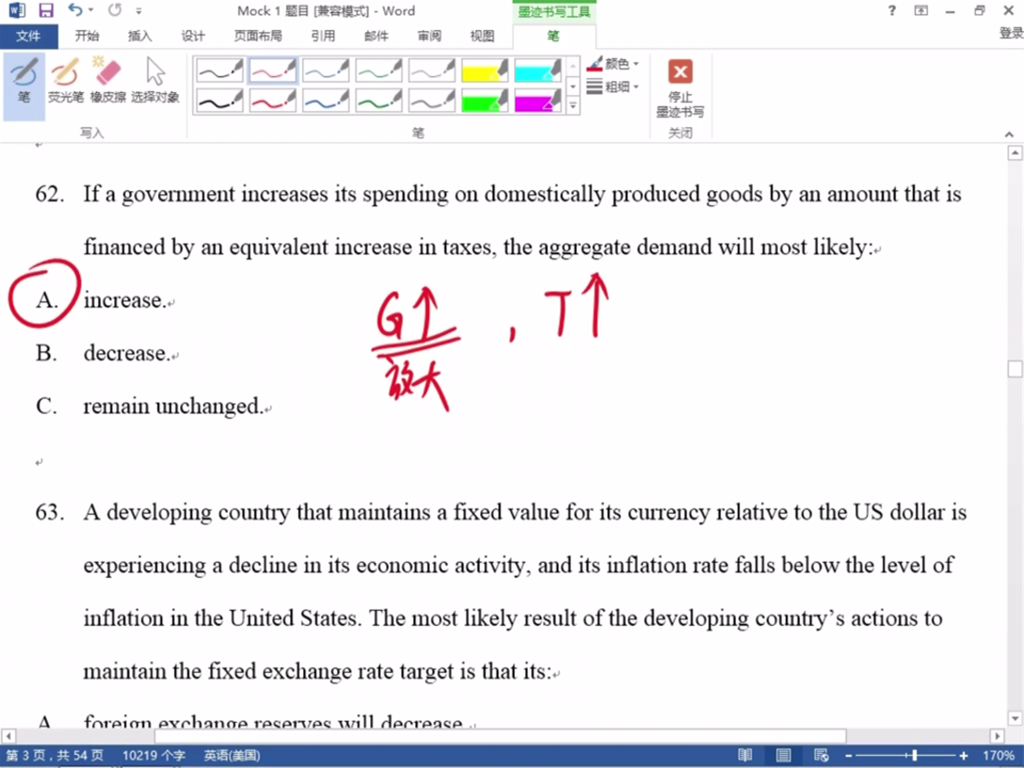
Task: Open the pen Color (颜色) dropdown
Action: tap(614, 64)
